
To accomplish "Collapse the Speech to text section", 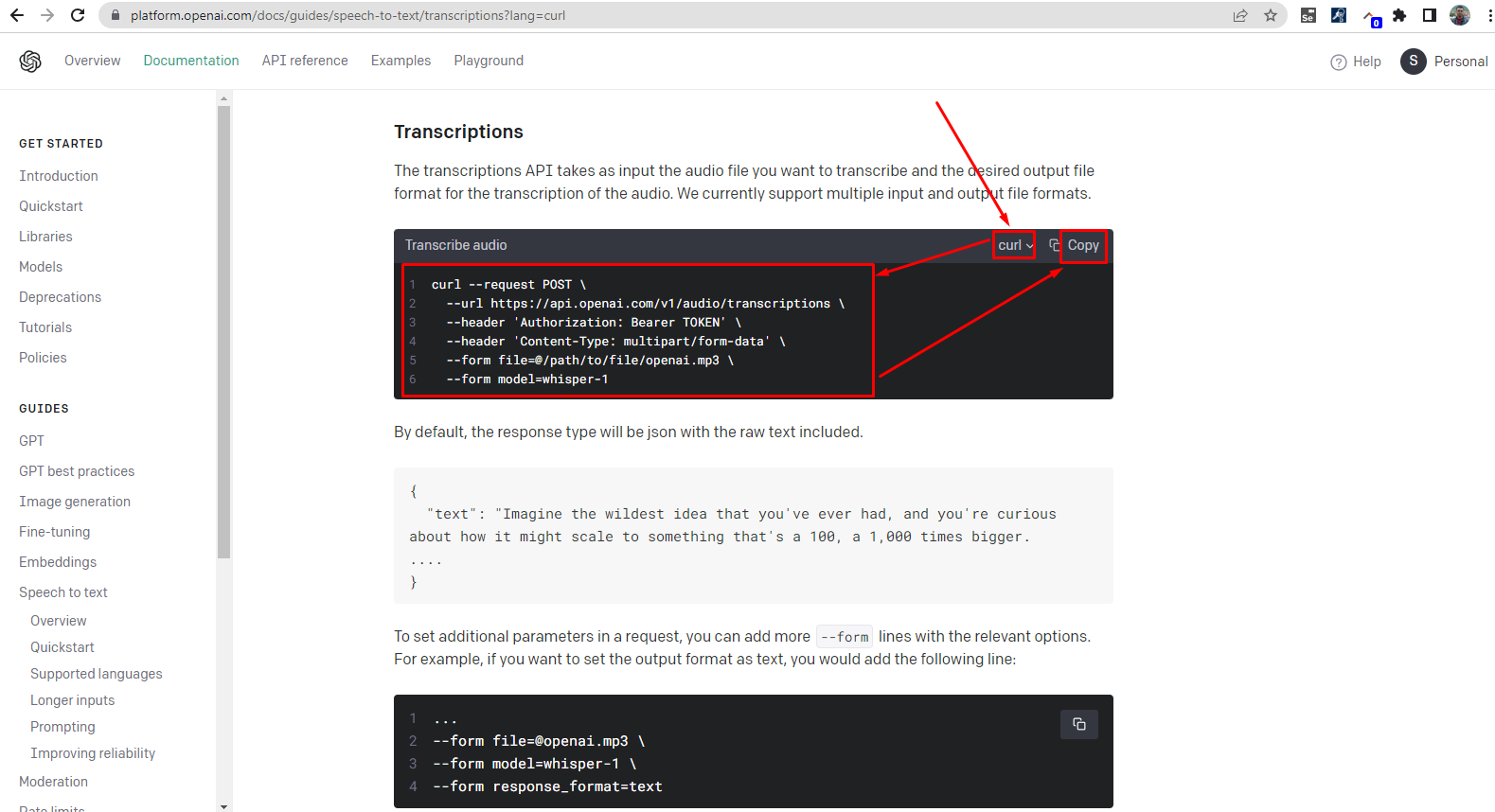I will click(x=63, y=592).
